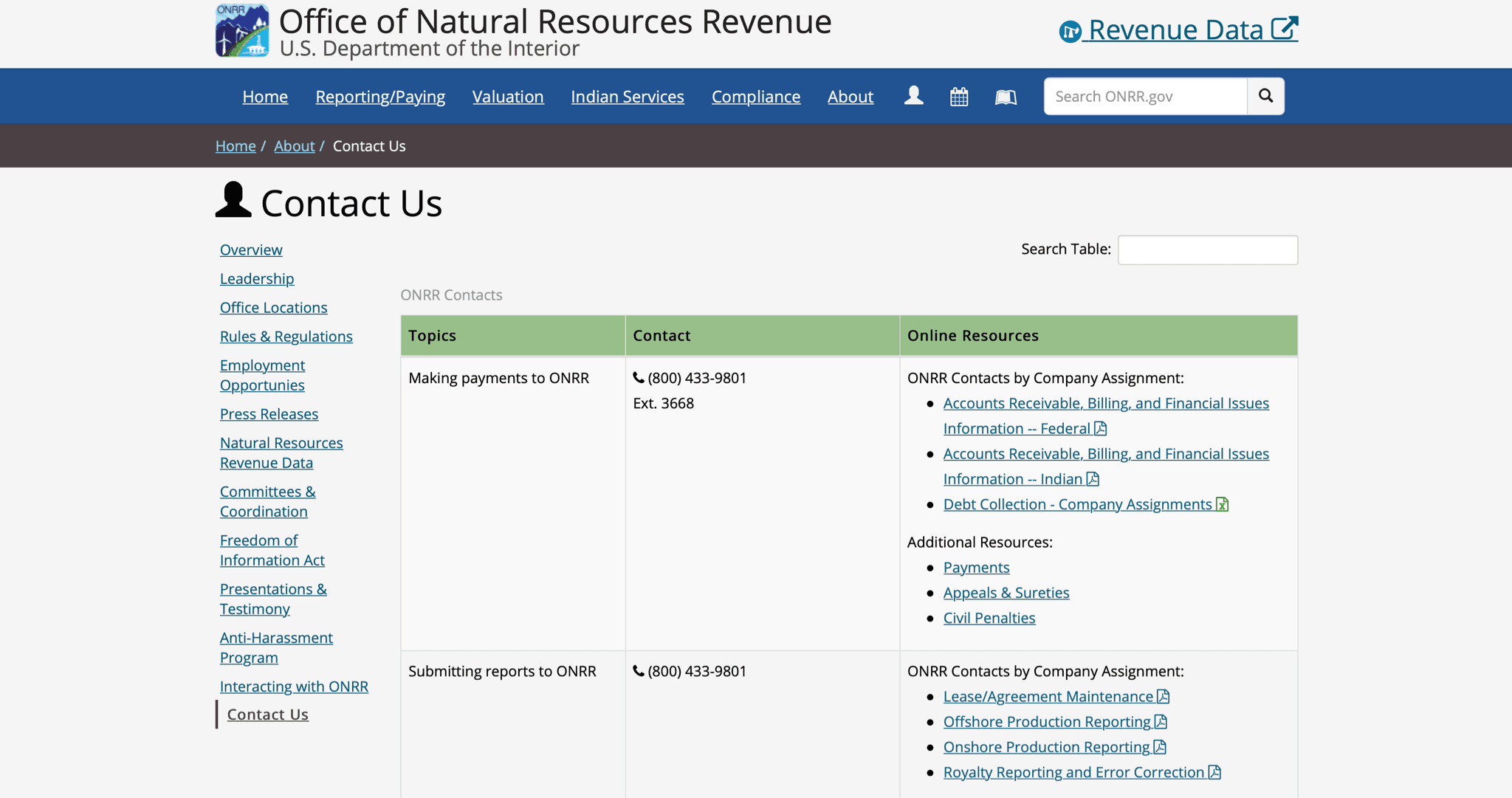Open the open-book handbook icon in navbar

click(x=1006, y=97)
